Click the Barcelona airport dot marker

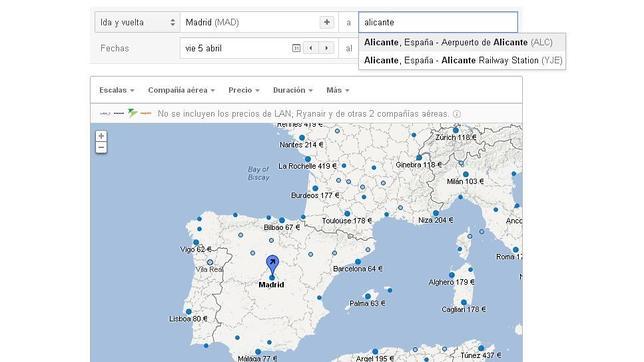[358, 261]
